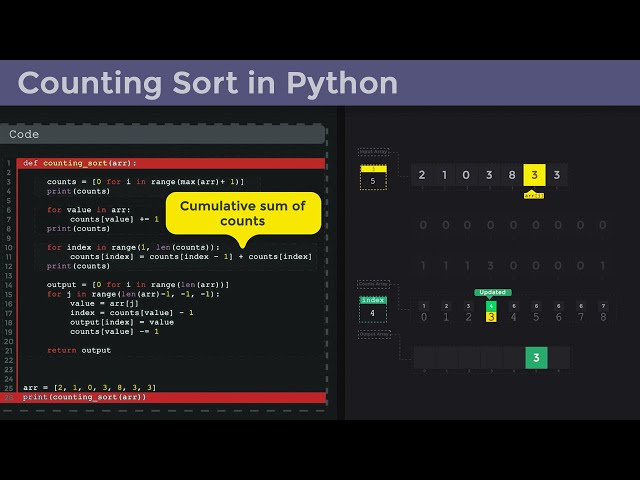Viewport: 640px width, 480px height.
Task: Click the index box value "4"
Action: pos(373,313)
